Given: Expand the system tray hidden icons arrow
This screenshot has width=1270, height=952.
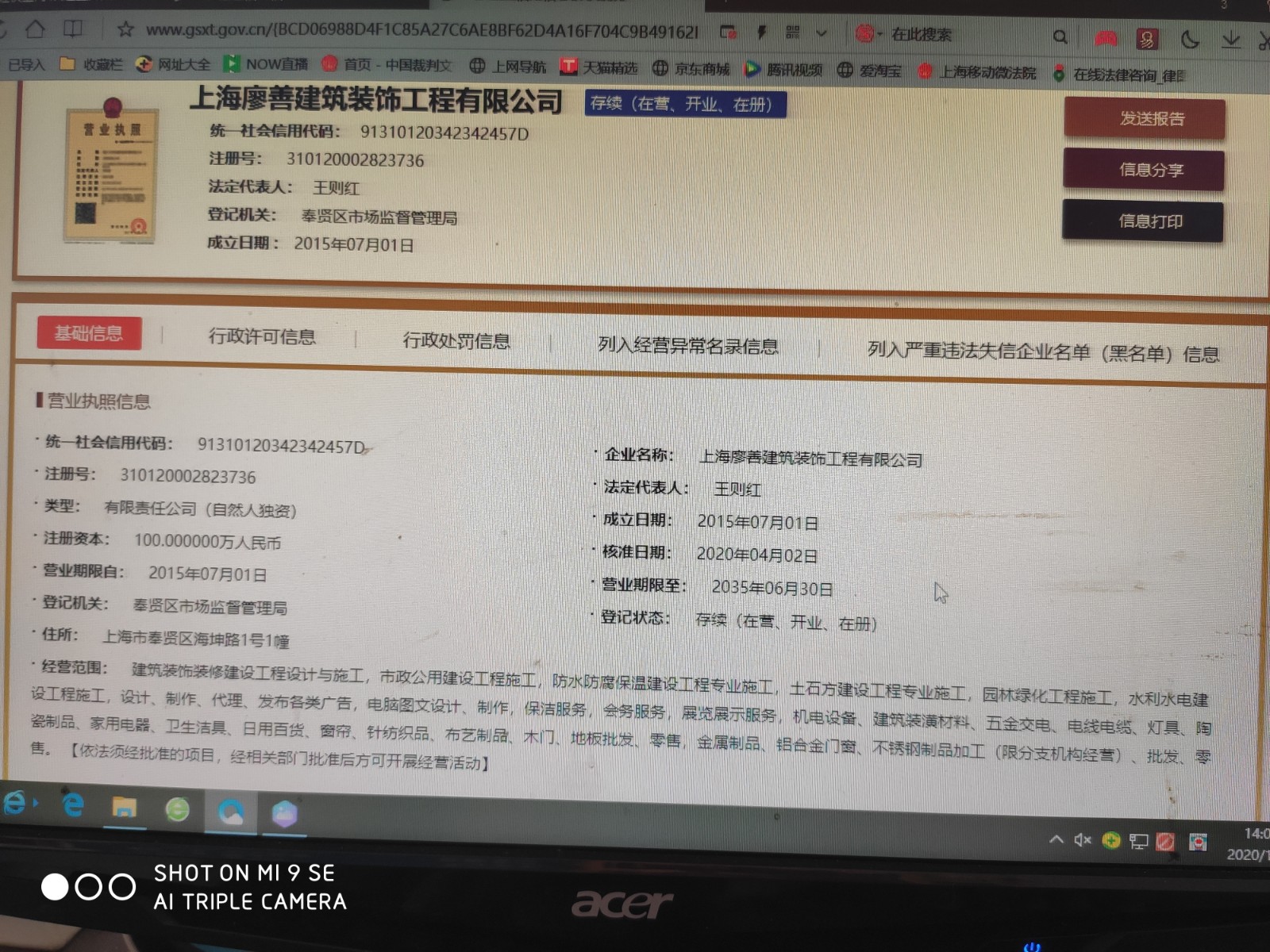Looking at the screenshot, I should 1056,839.
